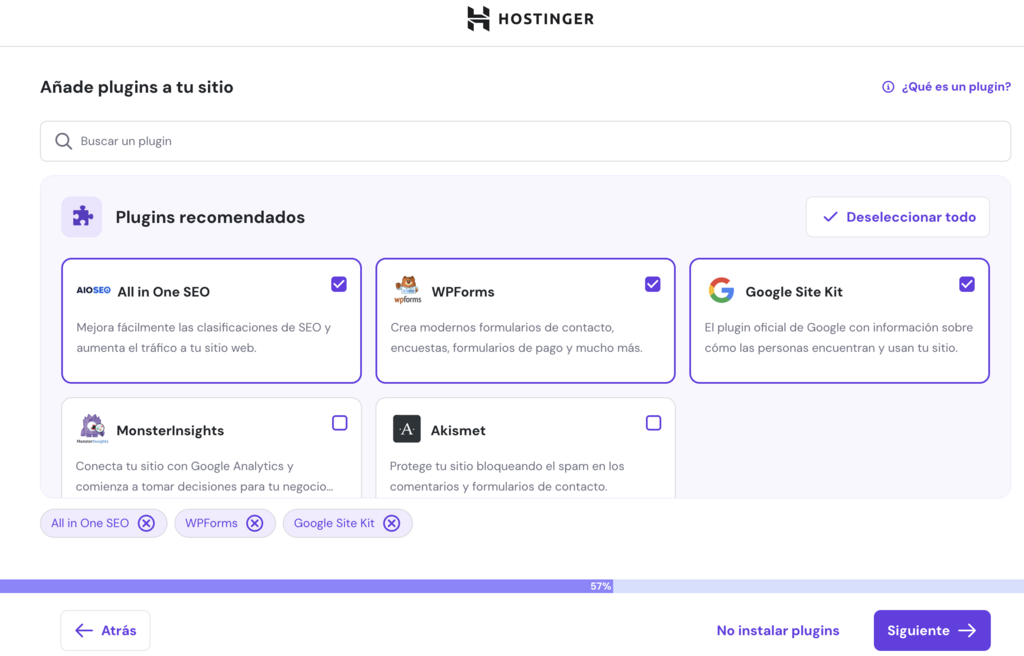Screen dimensions: 1024x656
Task: Click the info icon next to ¿Qué es un plugin?
Action: click(x=888, y=87)
